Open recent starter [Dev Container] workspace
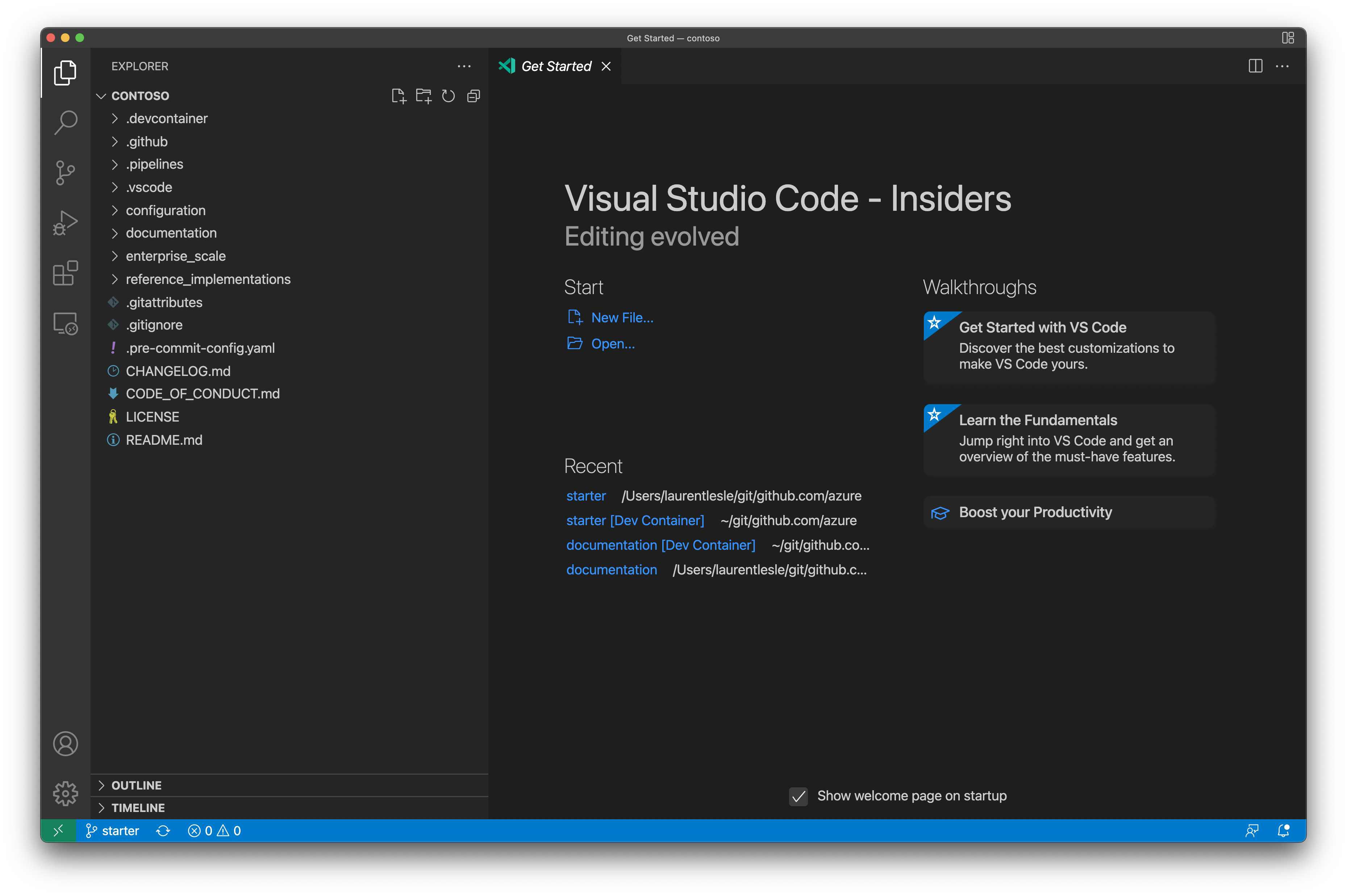 (634, 520)
